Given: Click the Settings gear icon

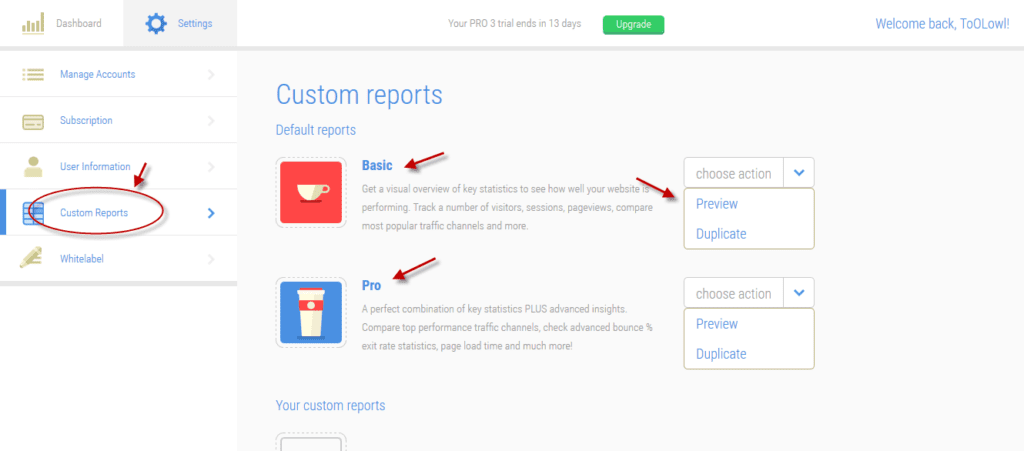Looking at the screenshot, I should coord(155,24).
